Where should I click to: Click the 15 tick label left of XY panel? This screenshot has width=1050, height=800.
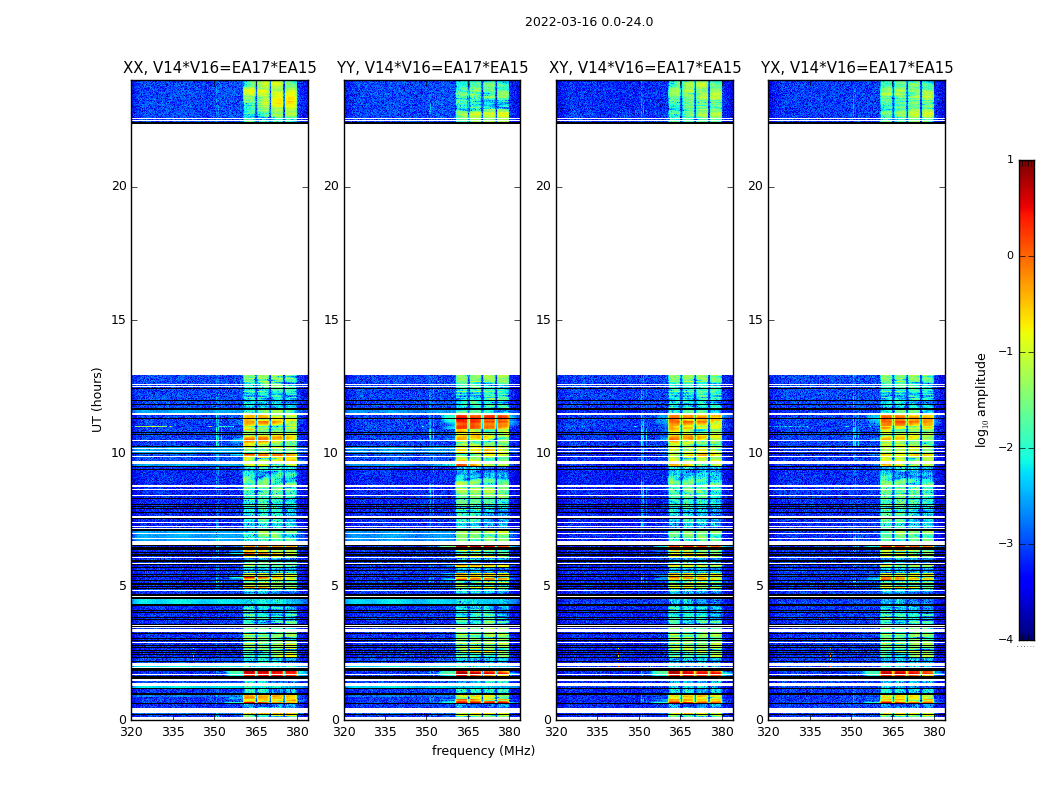click(543, 320)
